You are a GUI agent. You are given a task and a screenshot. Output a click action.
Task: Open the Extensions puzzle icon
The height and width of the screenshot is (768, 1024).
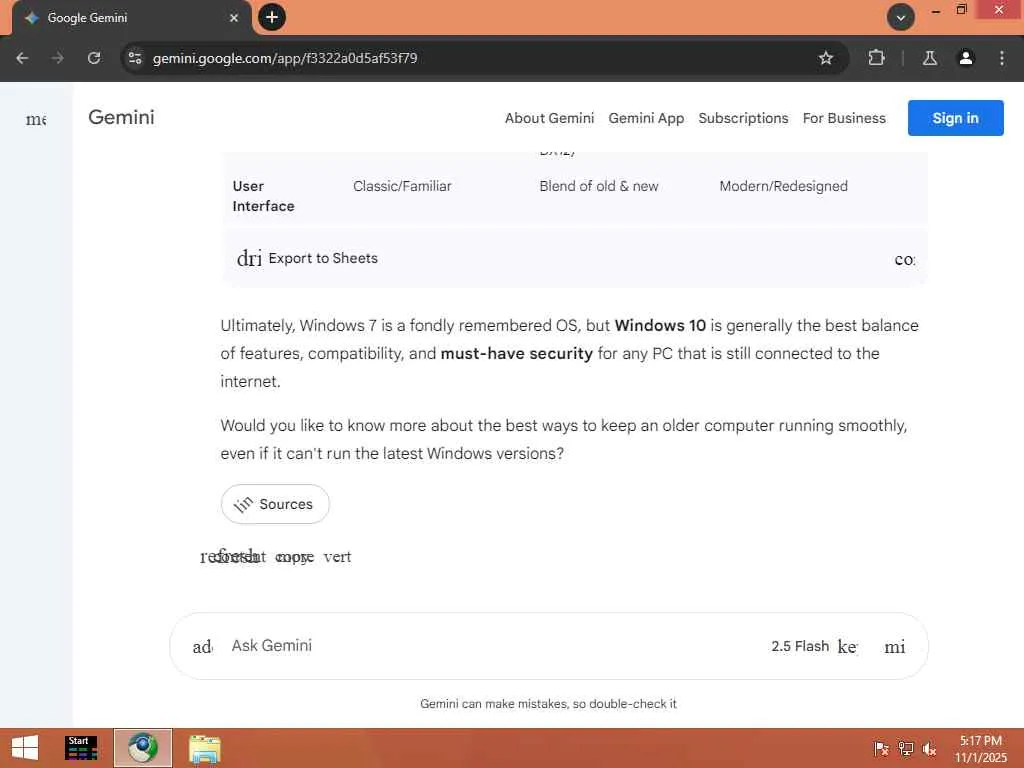(x=876, y=58)
